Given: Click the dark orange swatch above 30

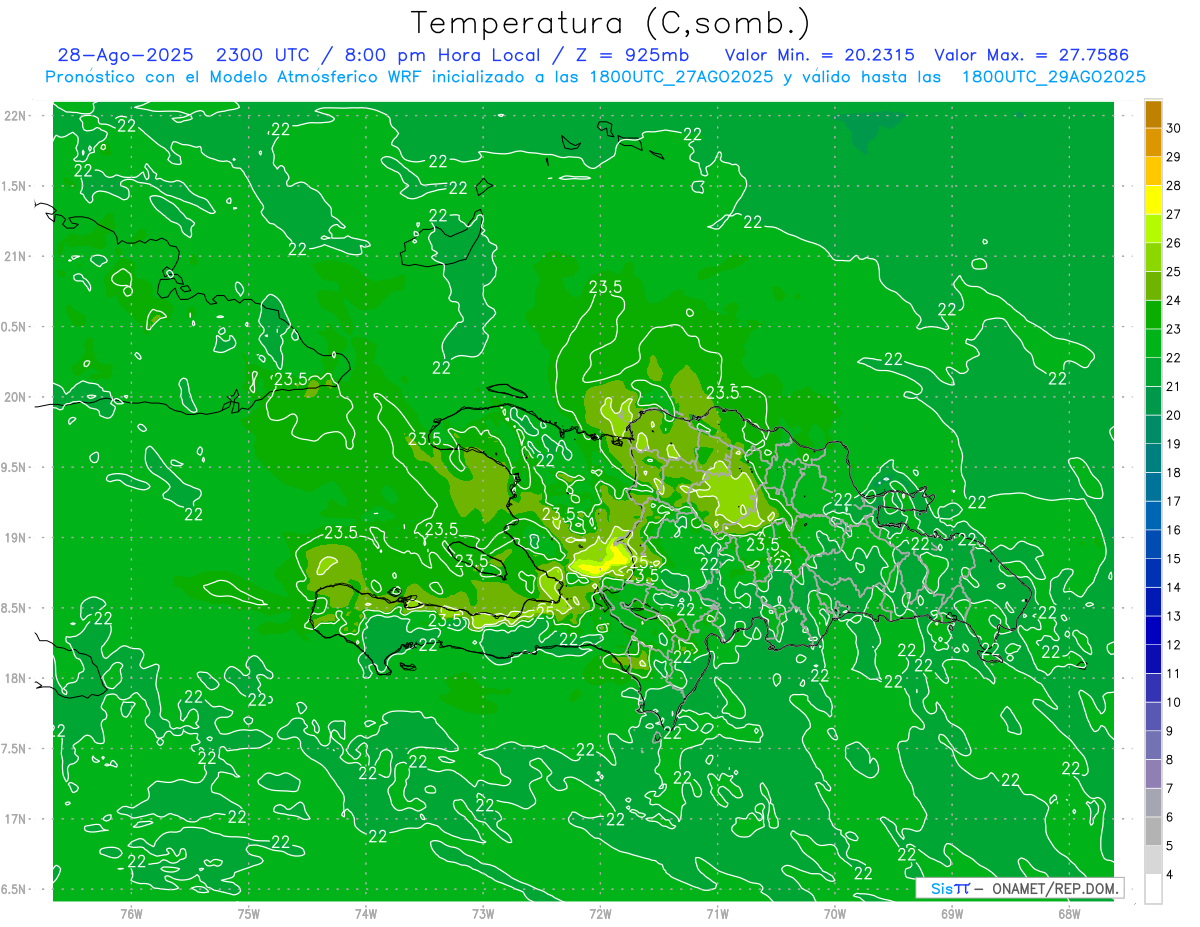Looking at the screenshot, I should (x=1153, y=114).
